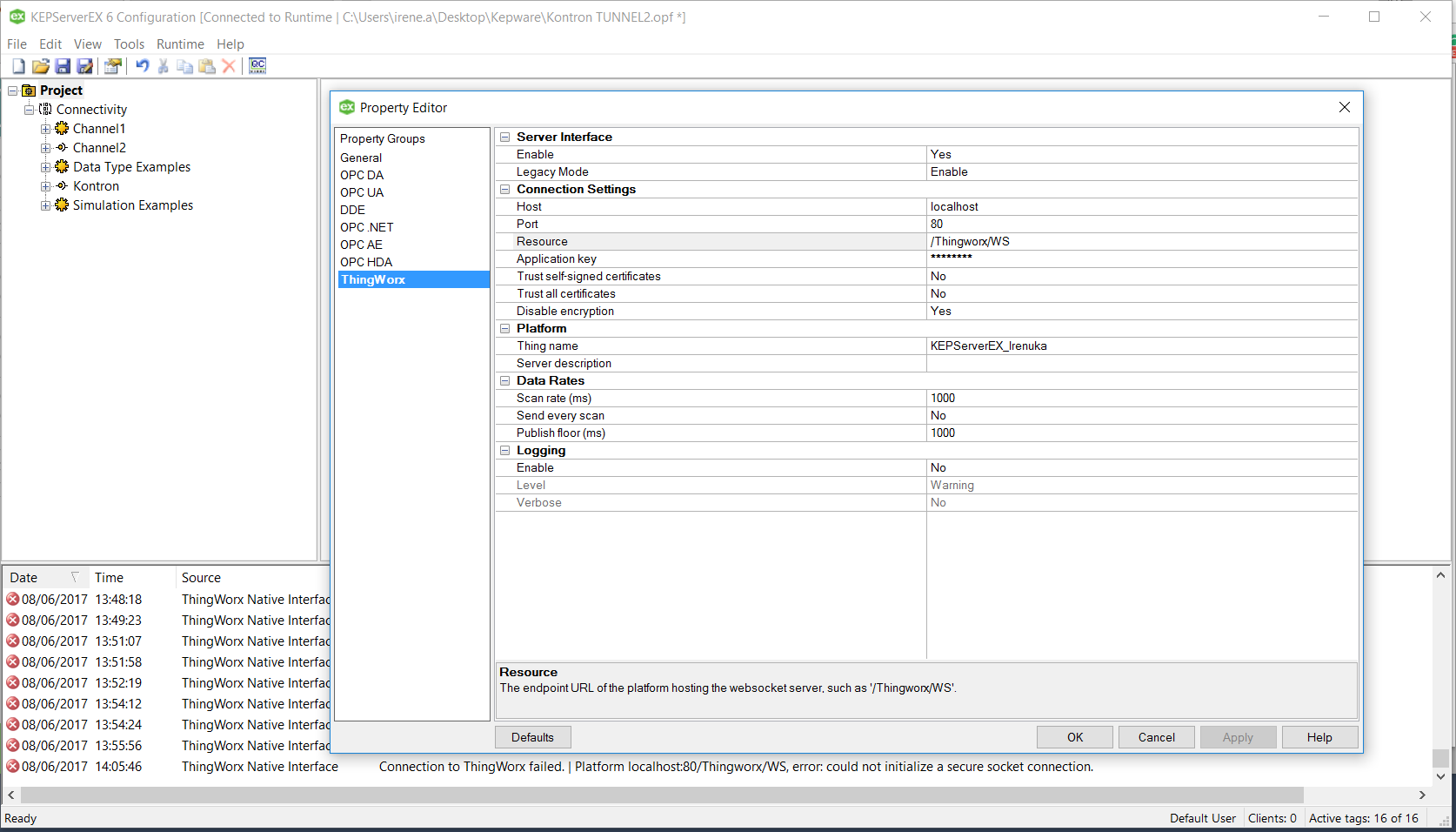Open project properties from the toolbar icon
This screenshot has height=832, width=1456.
pyautogui.click(x=112, y=66)
